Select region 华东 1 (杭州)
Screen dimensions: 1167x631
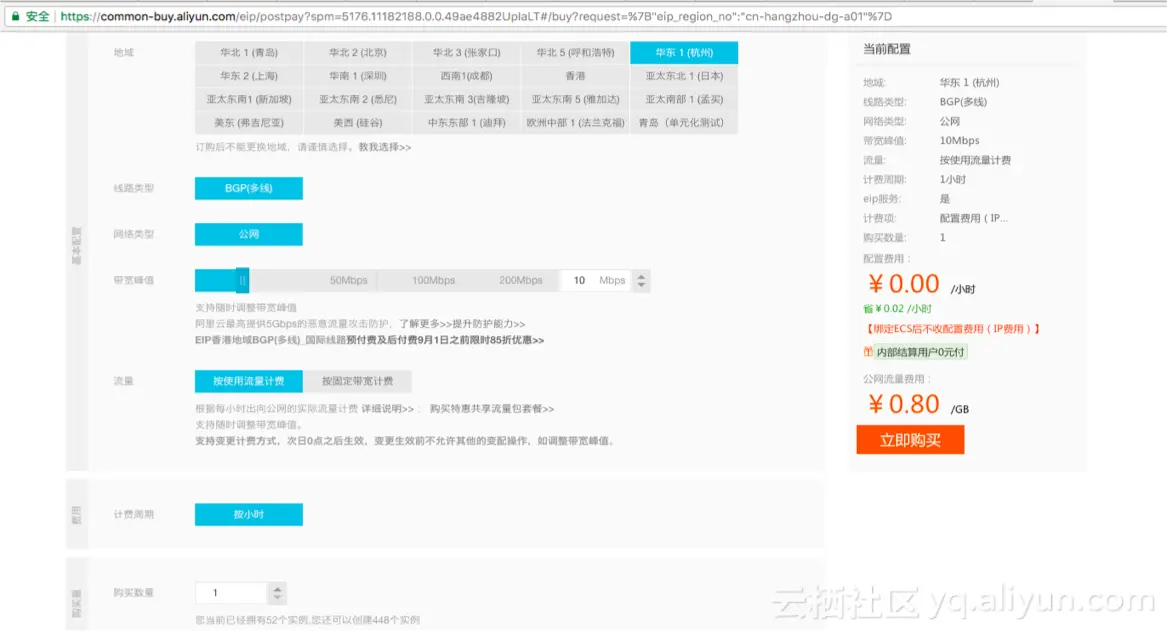(684, 53)
